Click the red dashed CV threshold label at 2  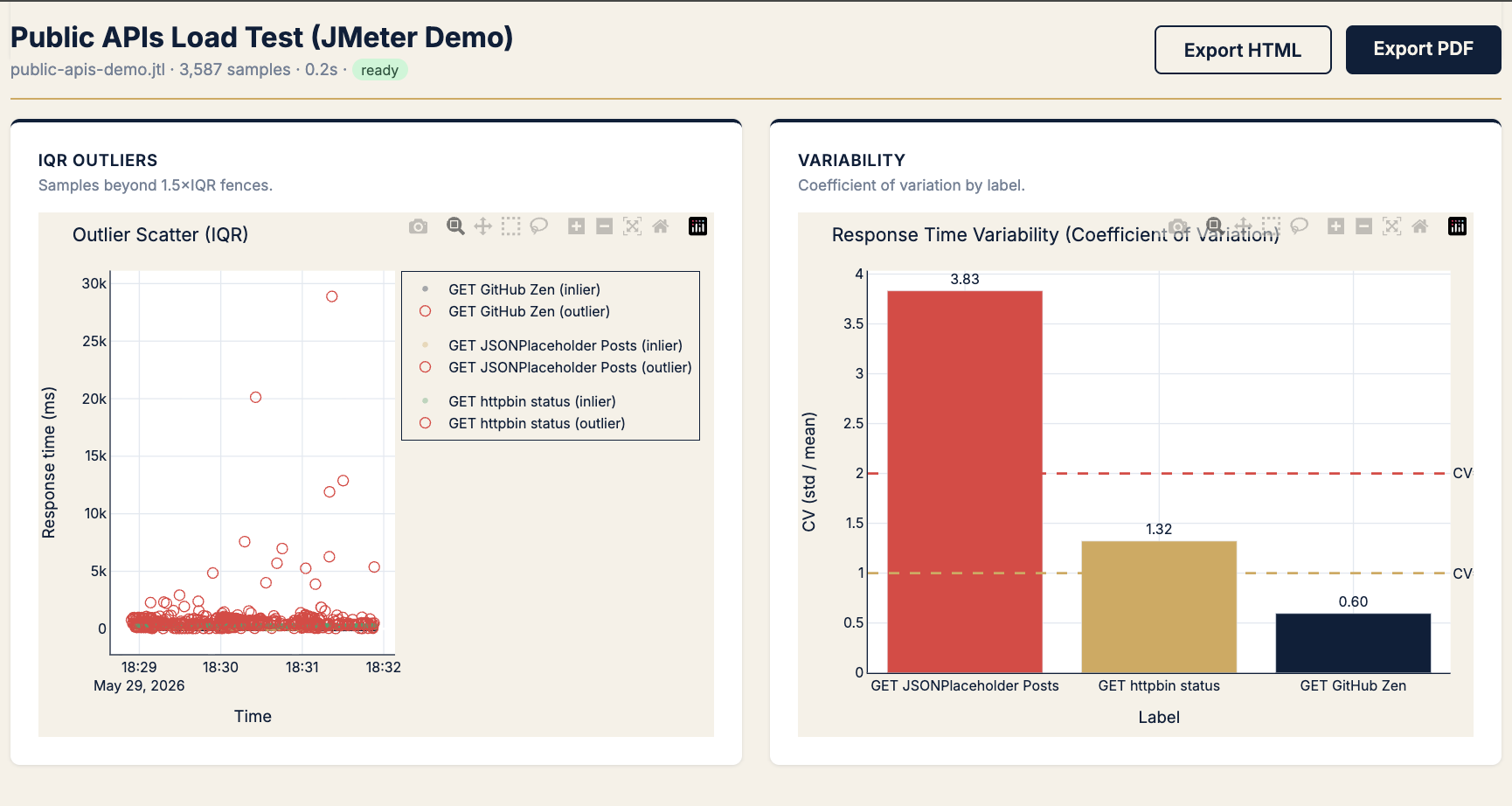tap(1462, 473)
